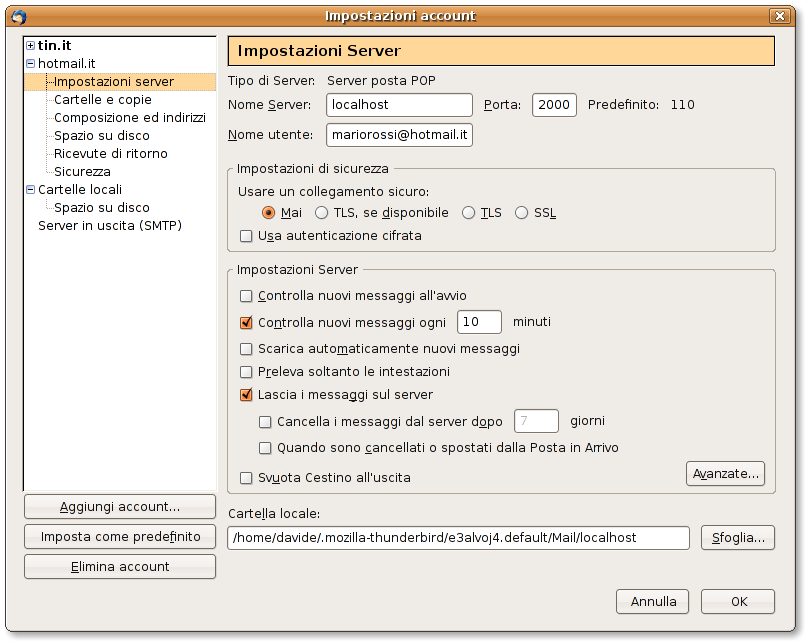Screen dimensions: 805x641
Task: Click the Avanzate button
Action: pyautogui.click(x=725, y=473)
